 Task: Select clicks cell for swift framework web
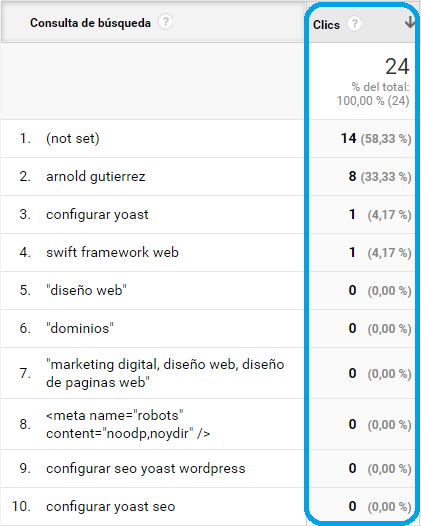pyautogui.click(x=380, y=253)
